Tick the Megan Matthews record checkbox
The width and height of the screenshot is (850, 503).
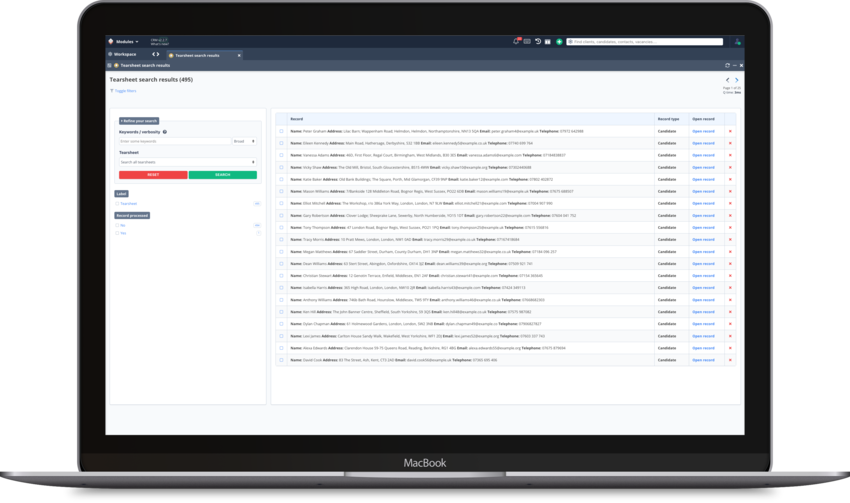pos(281,252)
